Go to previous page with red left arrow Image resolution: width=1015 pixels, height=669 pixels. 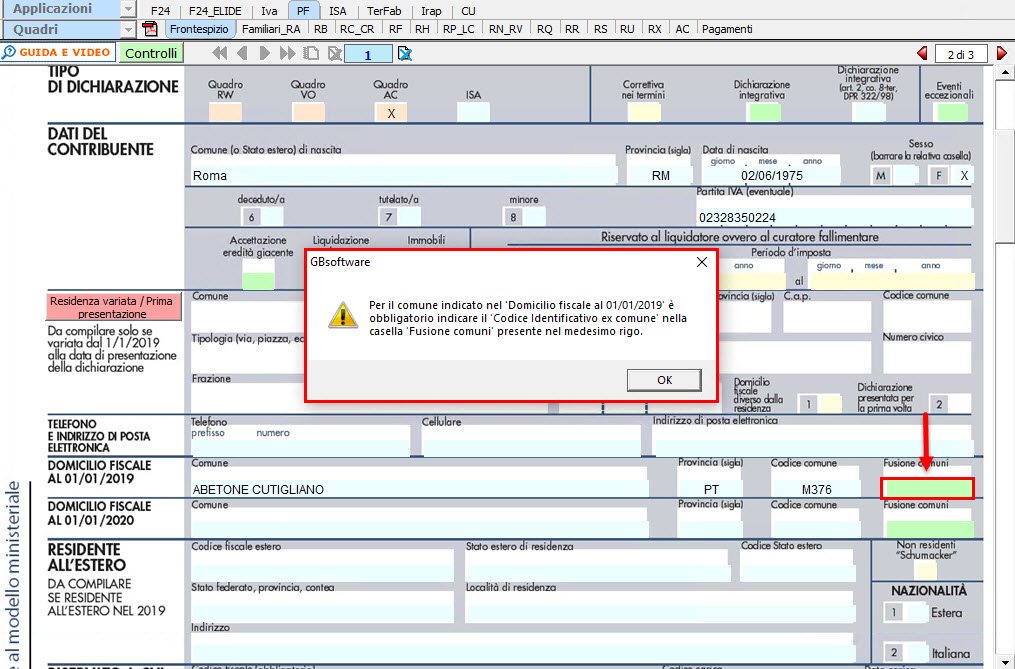(x=922, y=54)
